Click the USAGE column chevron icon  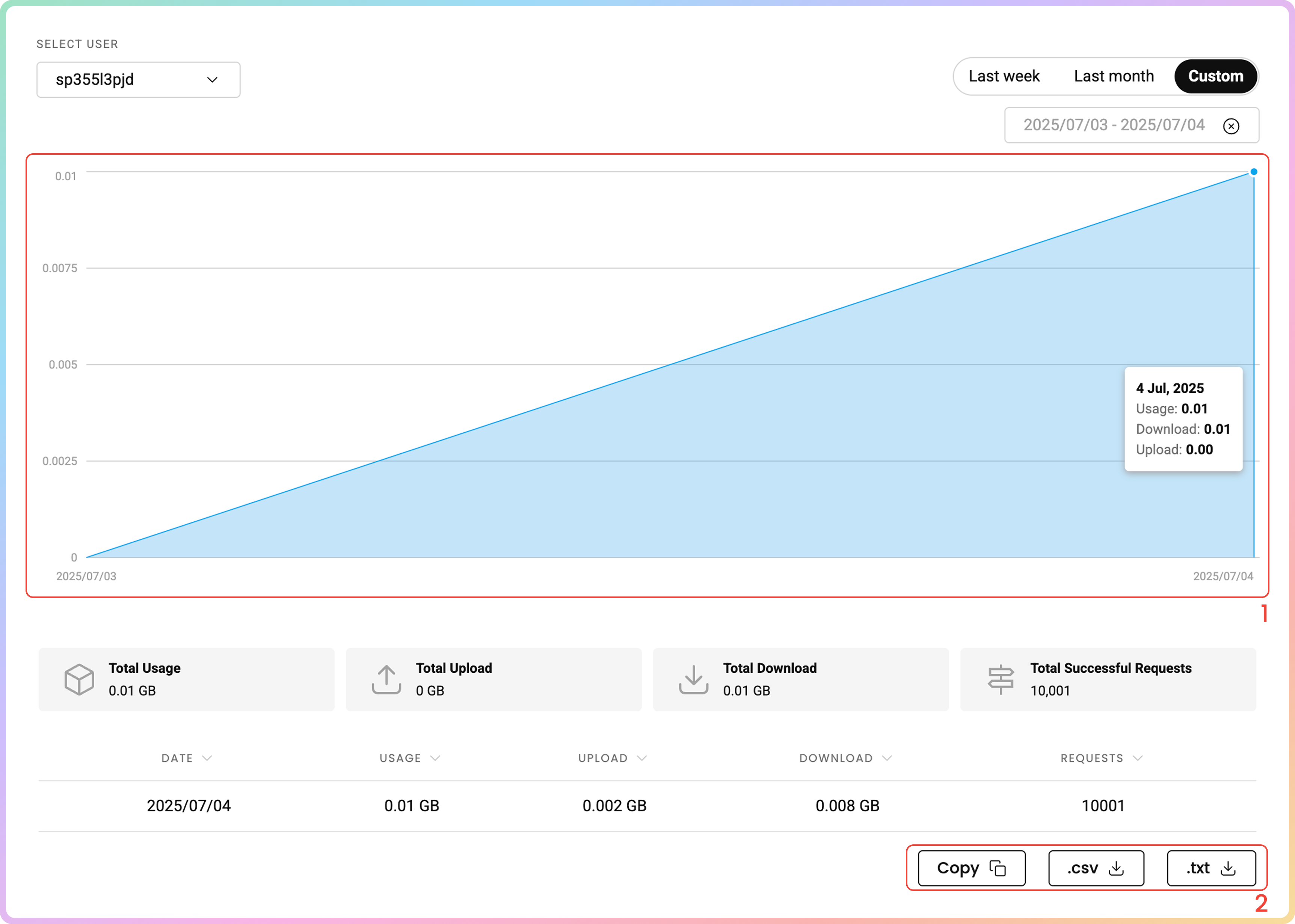[435, 758]
